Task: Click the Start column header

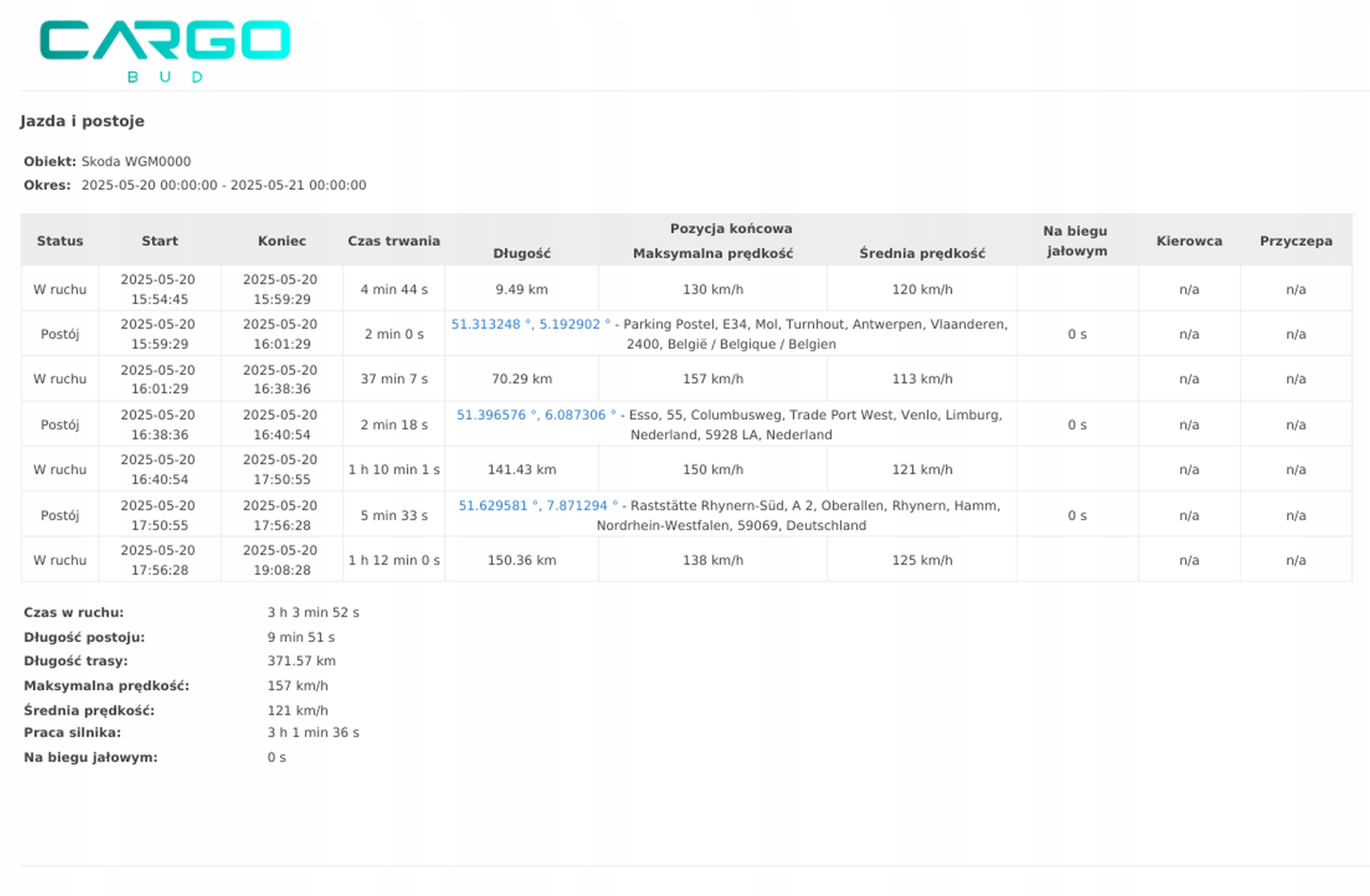Action: tap(159, 241)
